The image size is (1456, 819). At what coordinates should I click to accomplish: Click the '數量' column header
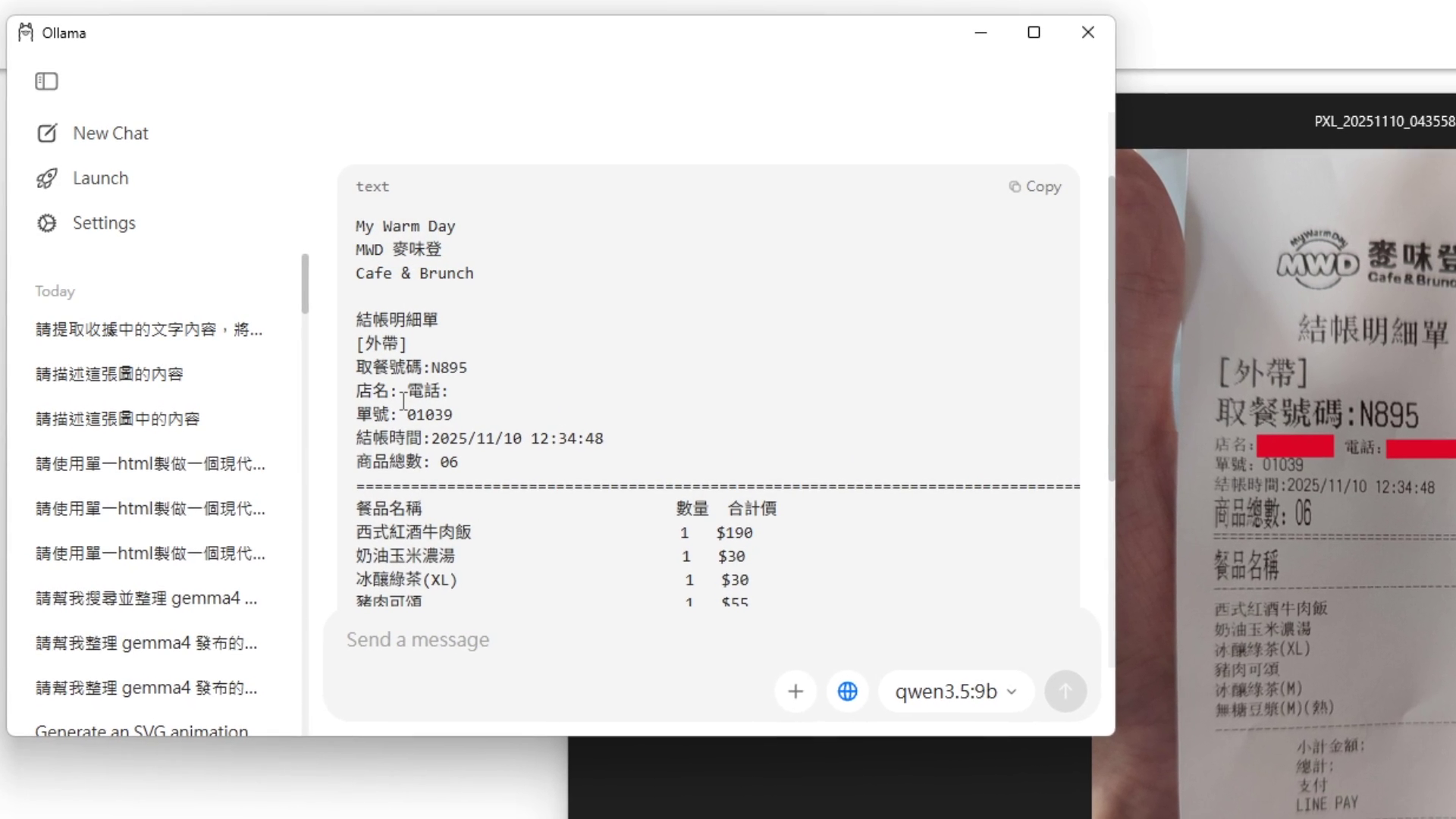tap(692, 509)
